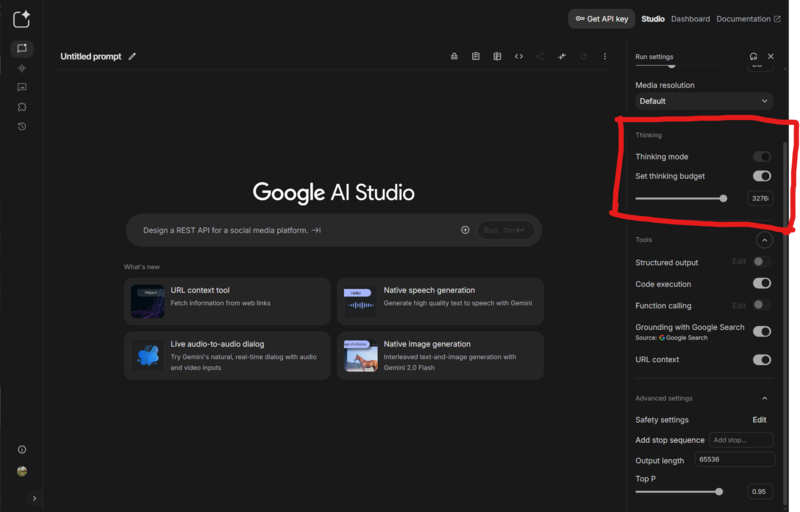The image size is (800, 512).
Task: Click the AI Studio logo icon
Action: point(21,19)
